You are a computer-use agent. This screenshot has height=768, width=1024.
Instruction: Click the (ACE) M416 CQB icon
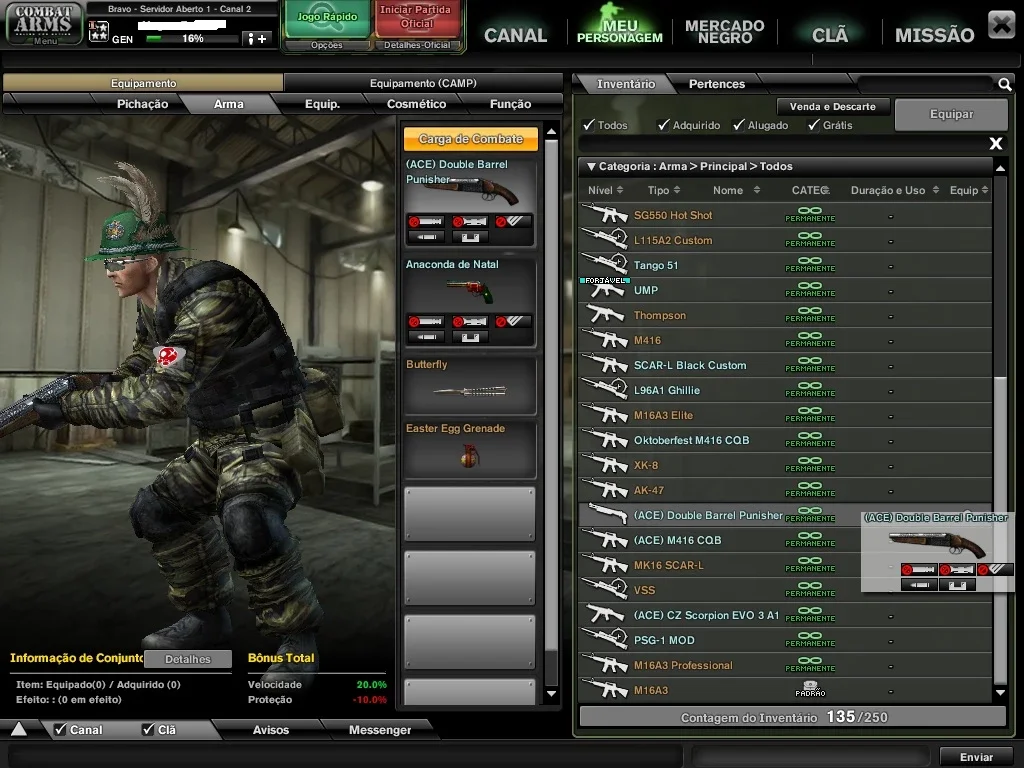(605, 539)
